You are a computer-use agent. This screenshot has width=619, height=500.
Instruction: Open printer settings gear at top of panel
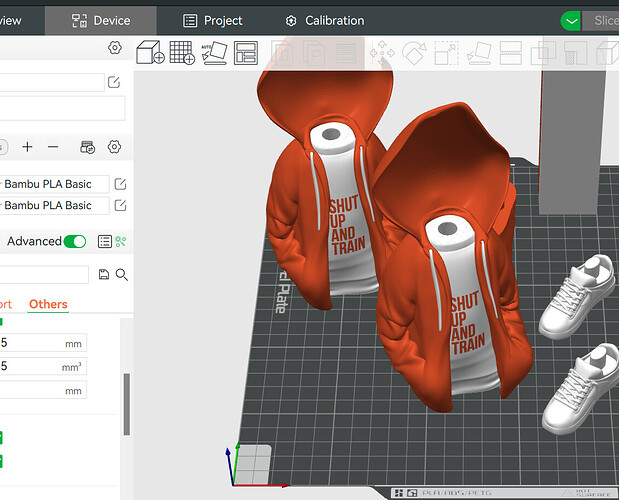click(x=115, y=48)
